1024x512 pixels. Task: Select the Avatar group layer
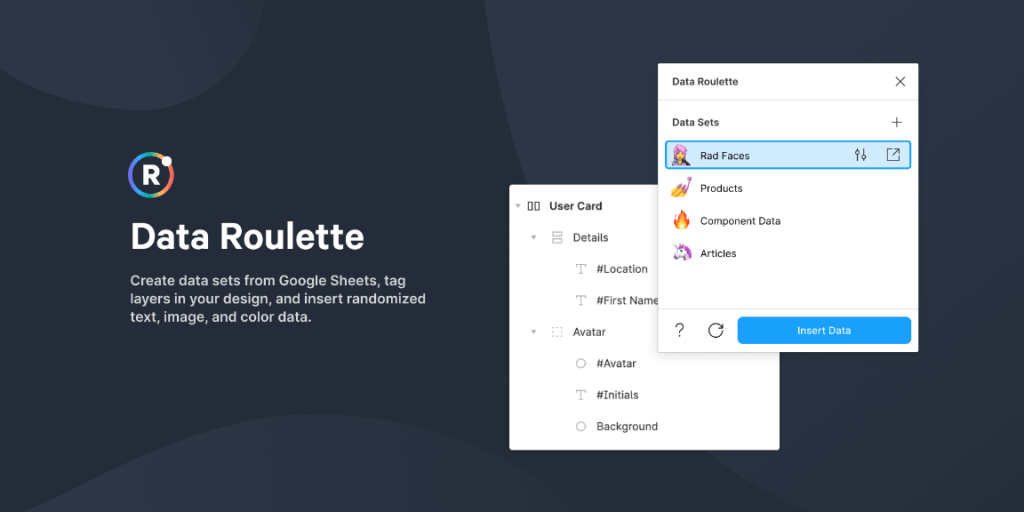coord(589,332)
